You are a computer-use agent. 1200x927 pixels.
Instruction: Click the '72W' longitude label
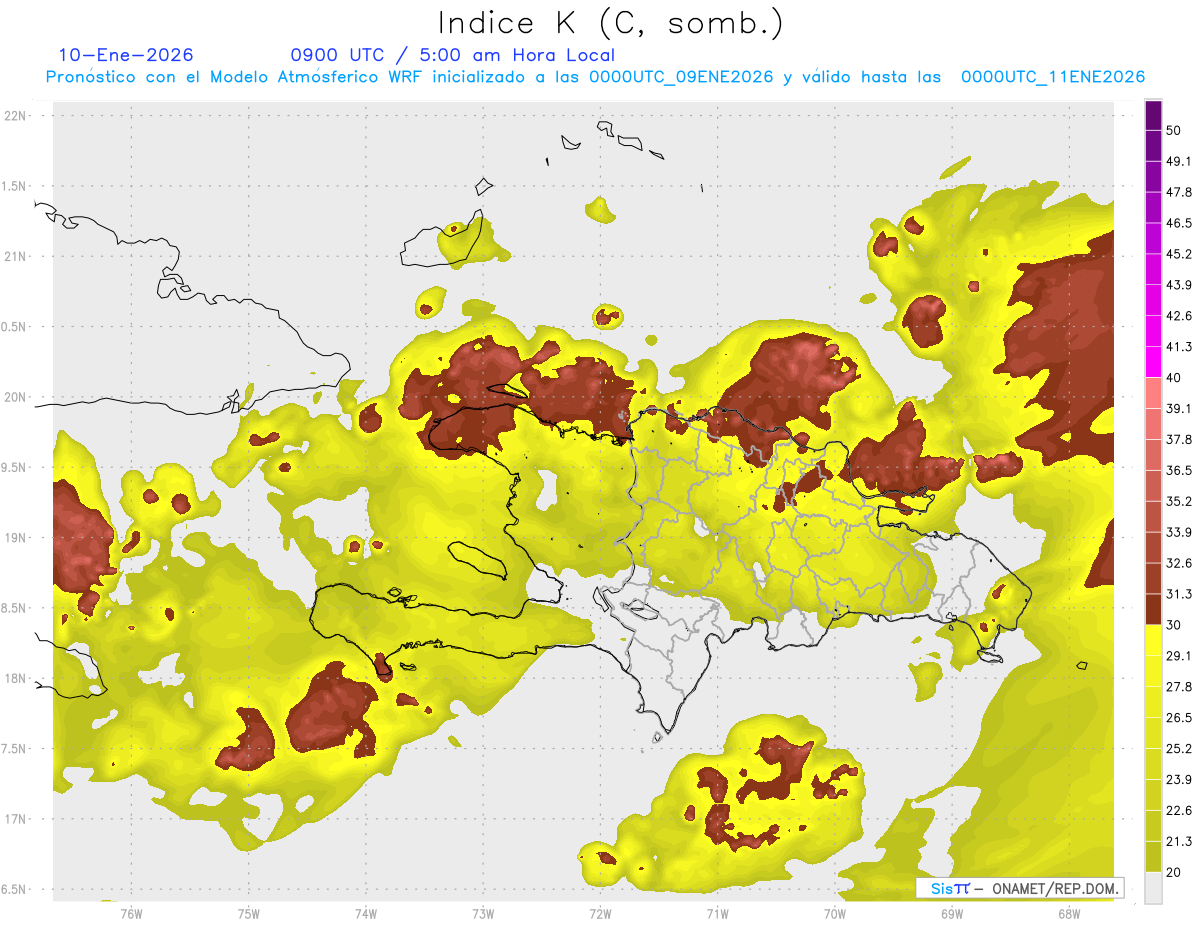click(600, 913)
